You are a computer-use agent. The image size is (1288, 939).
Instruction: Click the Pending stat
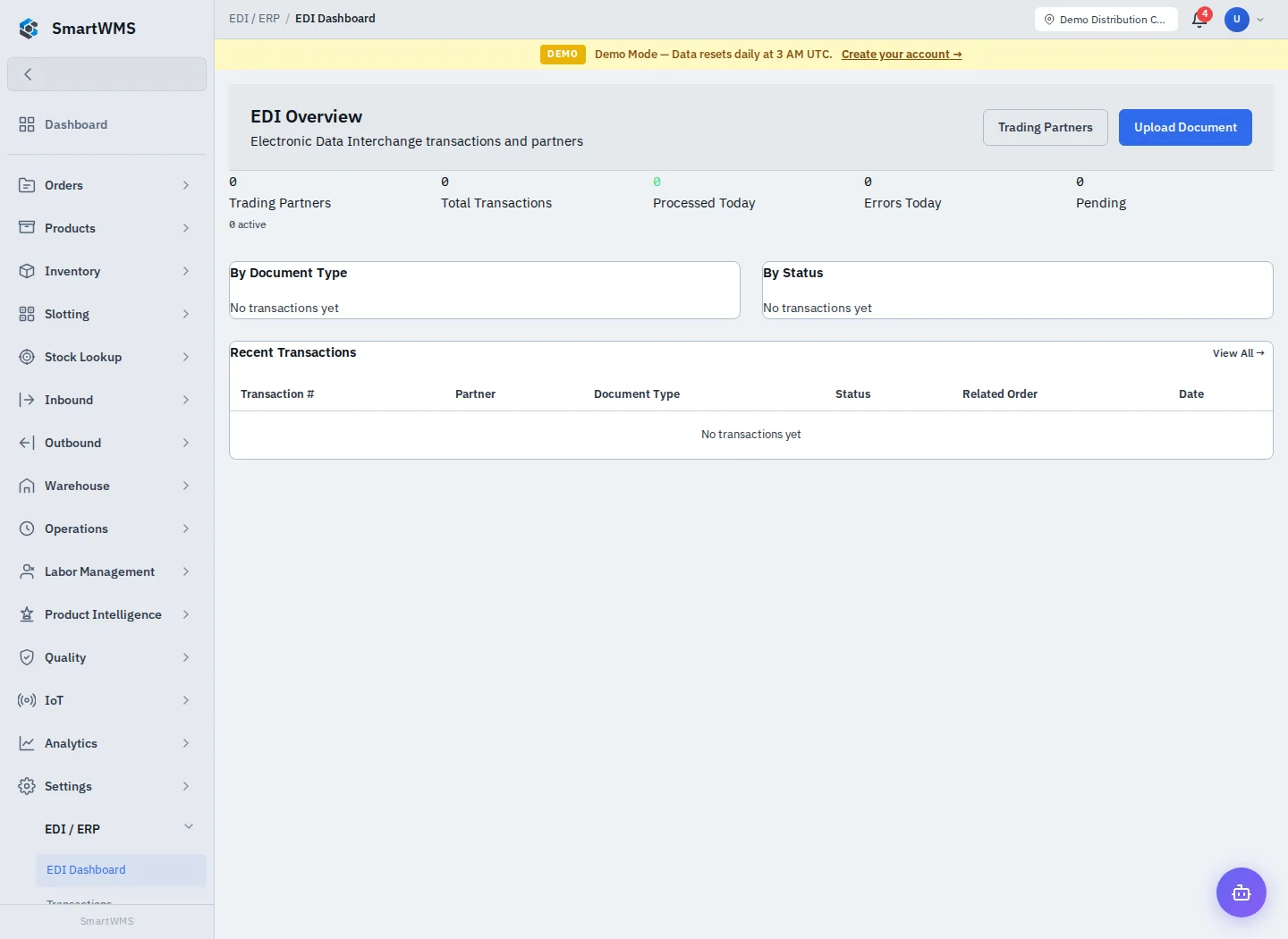pos(1101,203)
